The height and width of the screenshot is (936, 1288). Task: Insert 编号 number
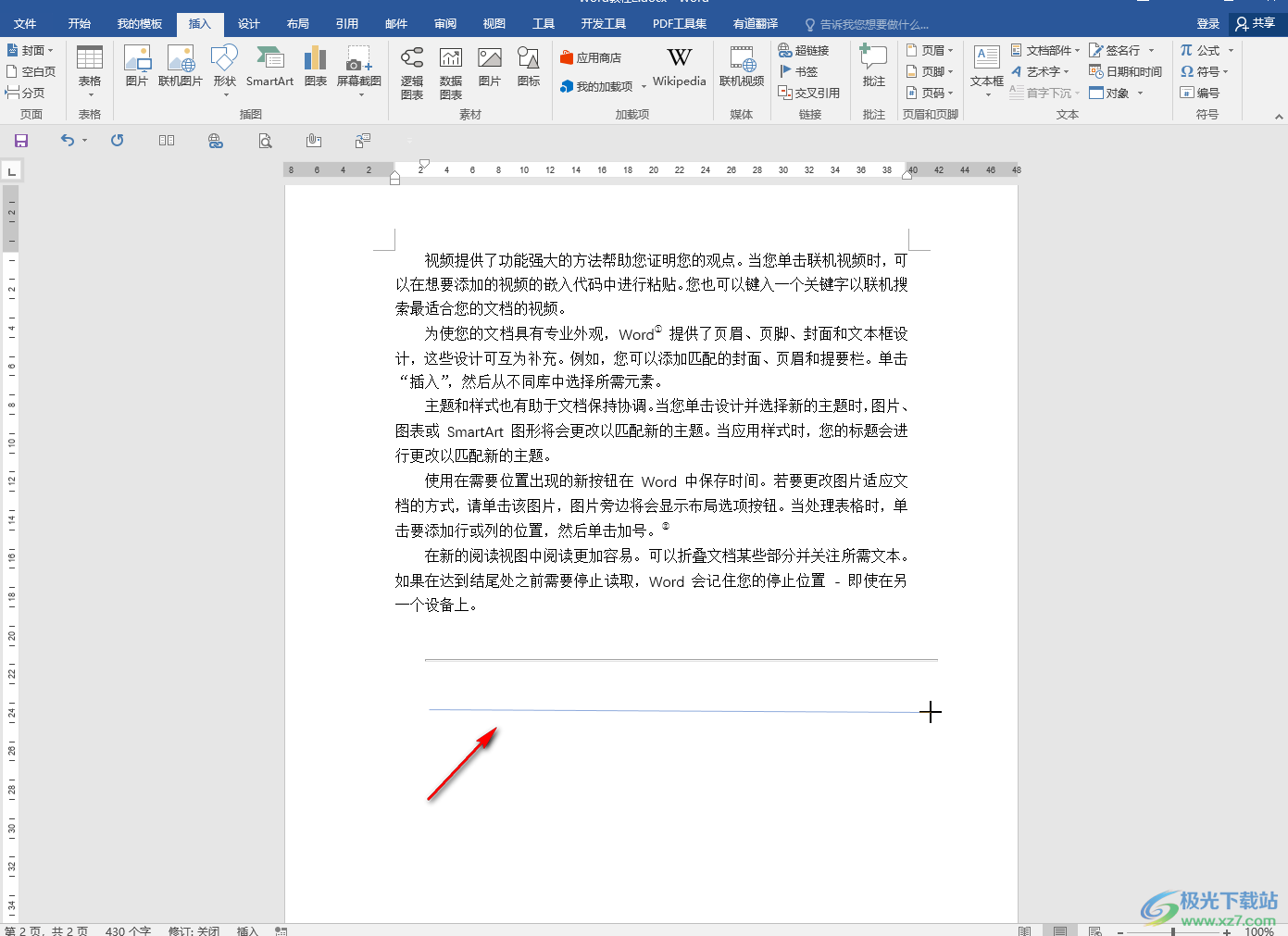1200,93
